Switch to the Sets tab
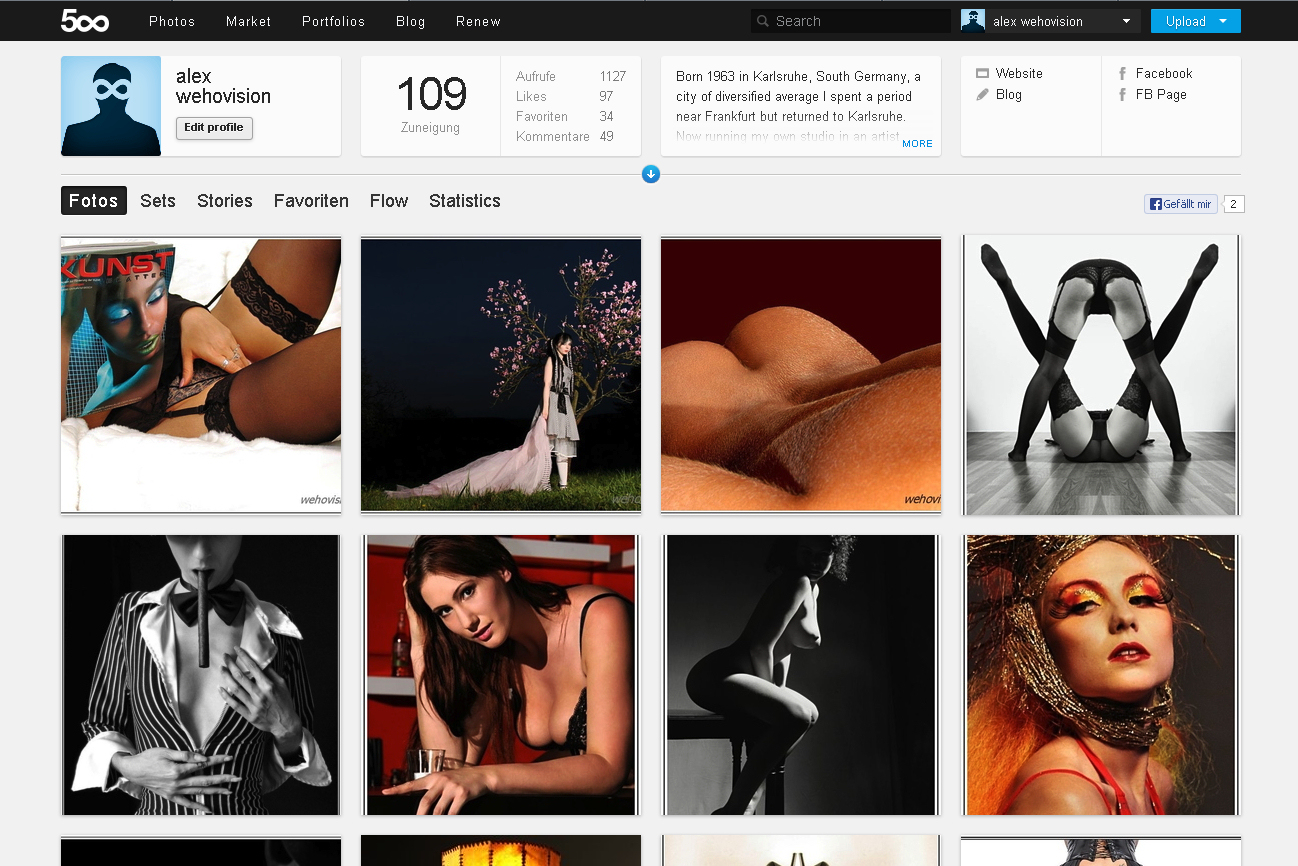 [x=158, y=201]
